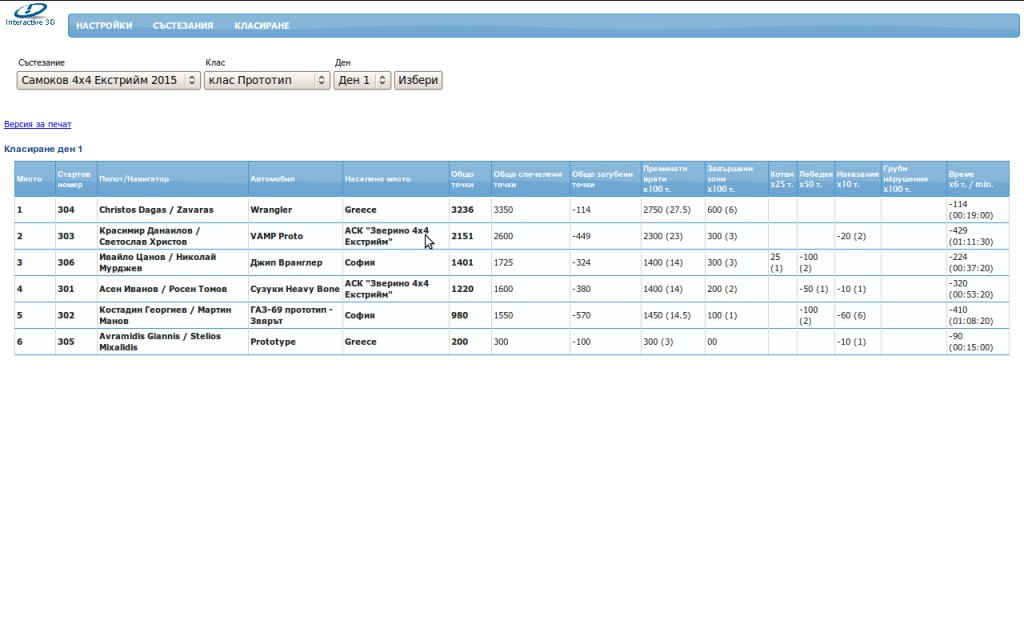Click zones value 600 (6)
Screen dimensions: 1024x640
click(x=722, y=210)
